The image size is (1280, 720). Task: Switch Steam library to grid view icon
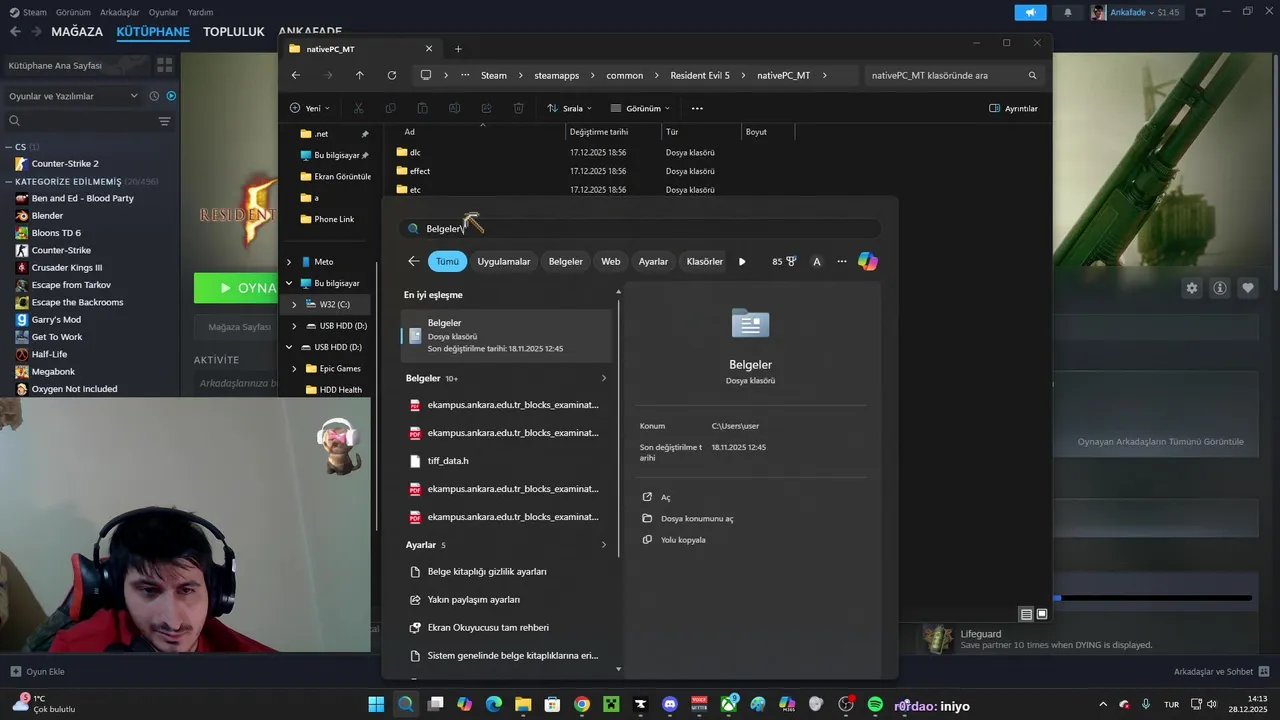[165, 65]
